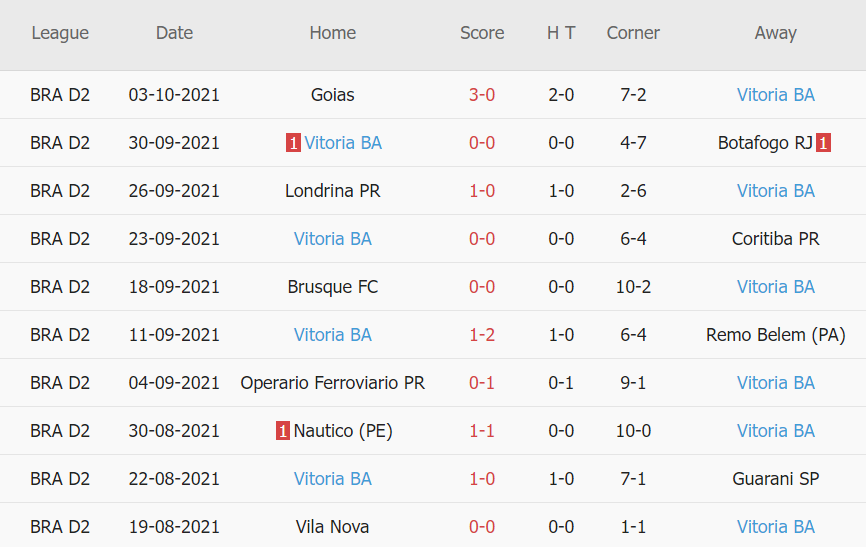866x547 pixels.
Task: Click the red card badge beside Nautico (PE)
Action: coord(284,431)
